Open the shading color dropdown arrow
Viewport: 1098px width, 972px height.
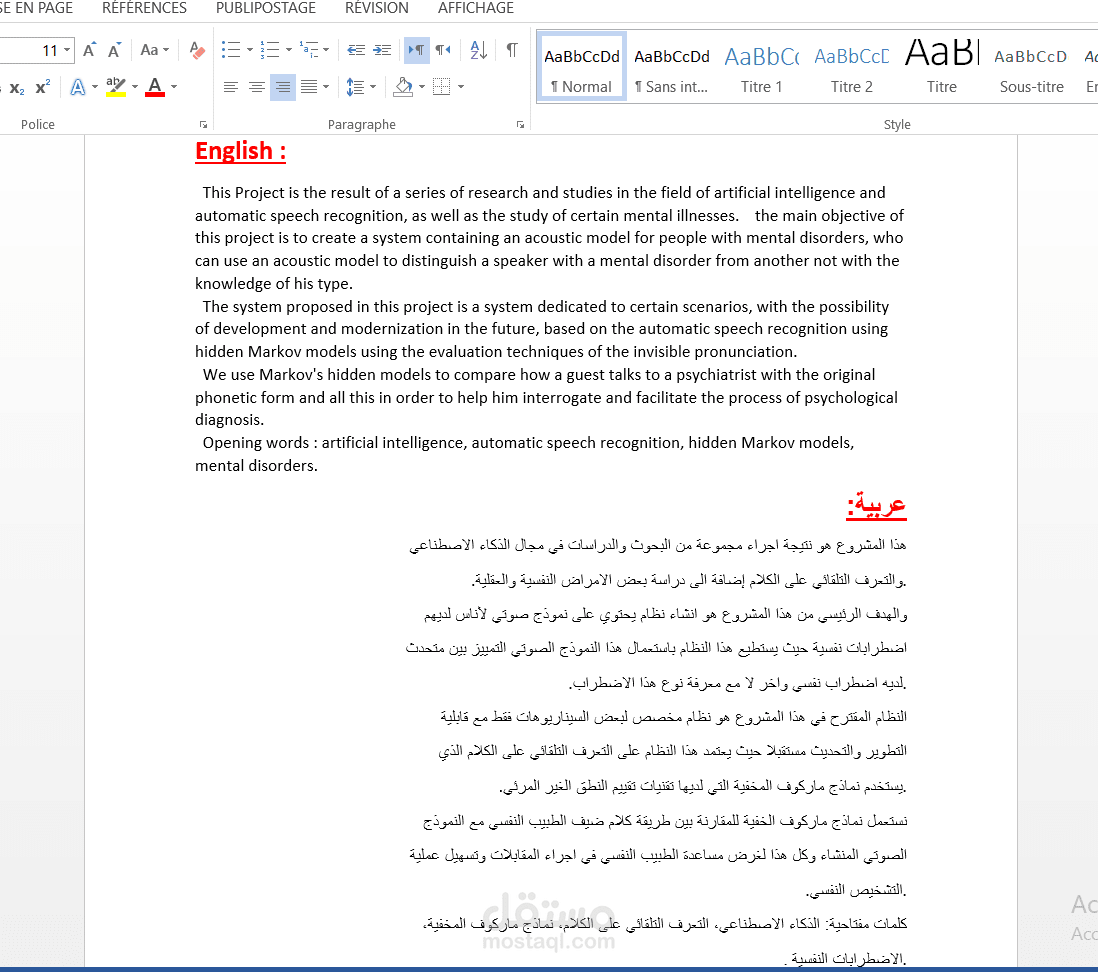click(x=422, y=87)
